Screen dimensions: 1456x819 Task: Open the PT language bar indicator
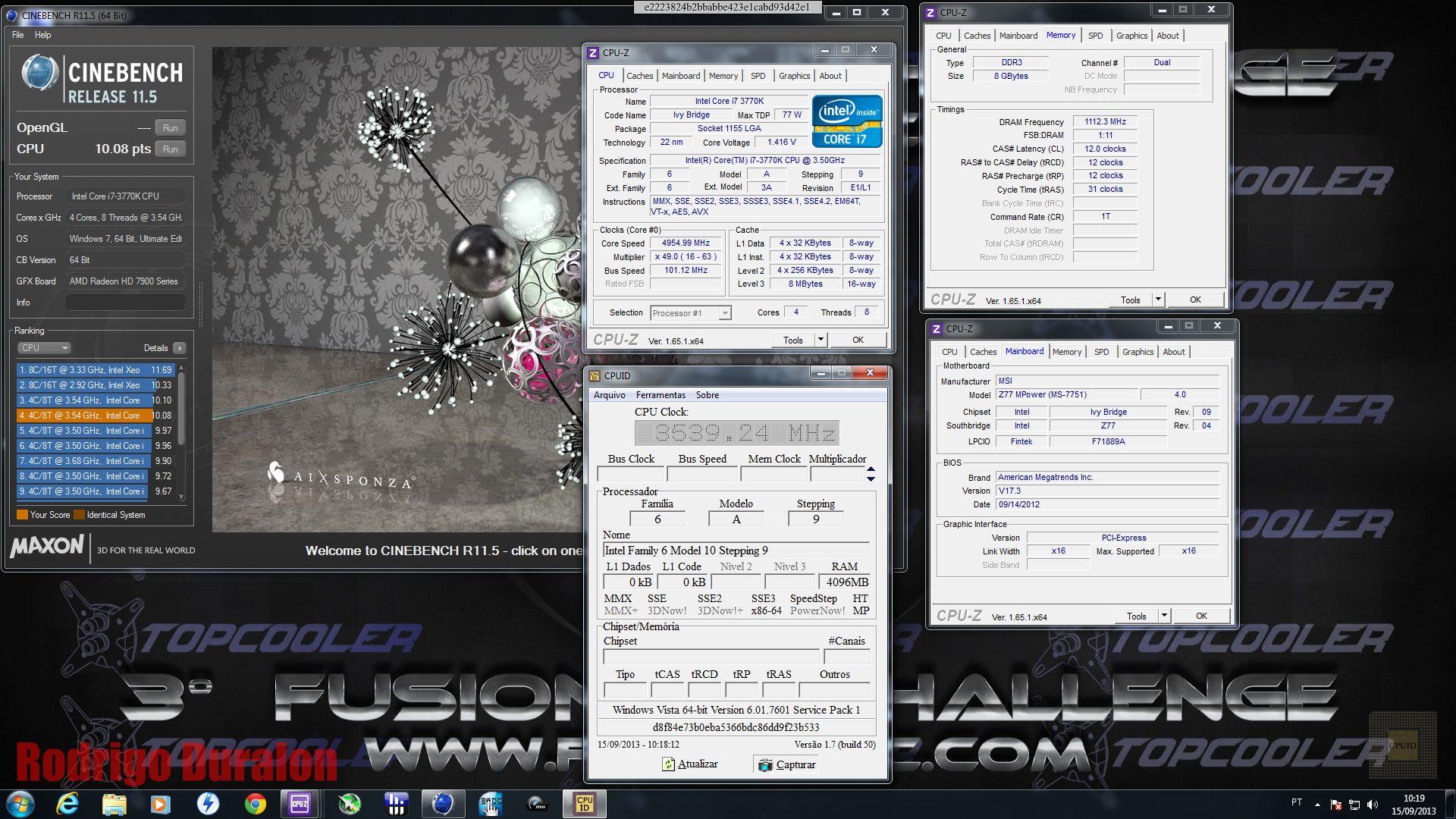click(1296, 802)
